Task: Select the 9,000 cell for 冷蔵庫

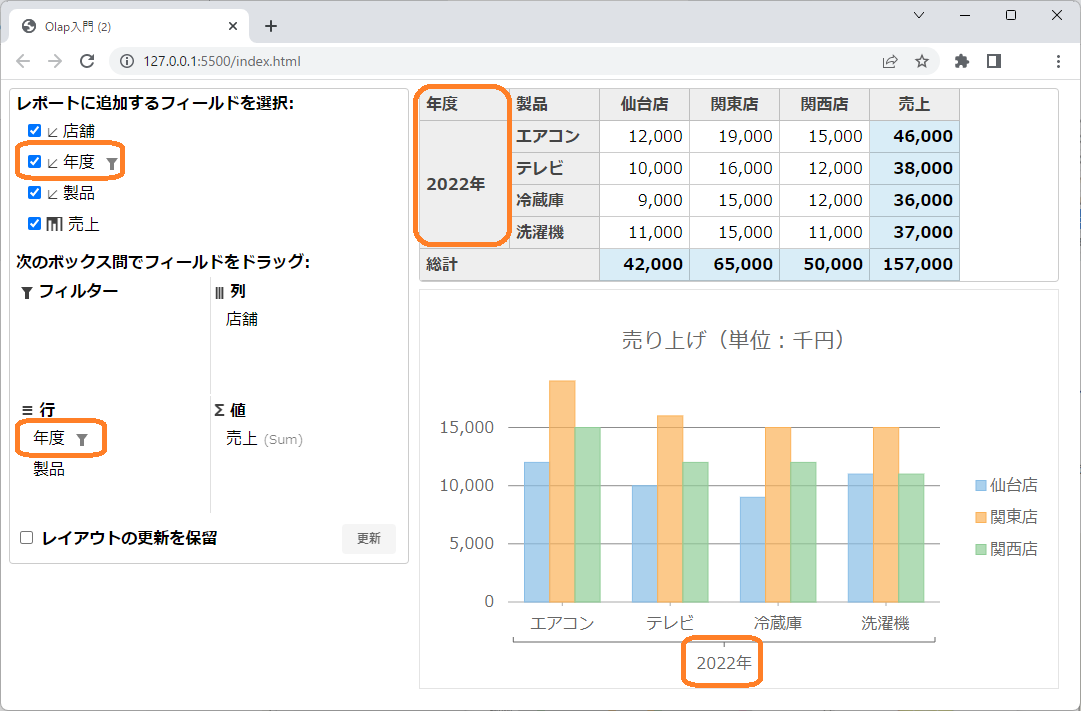Action: tap(645, 201)
